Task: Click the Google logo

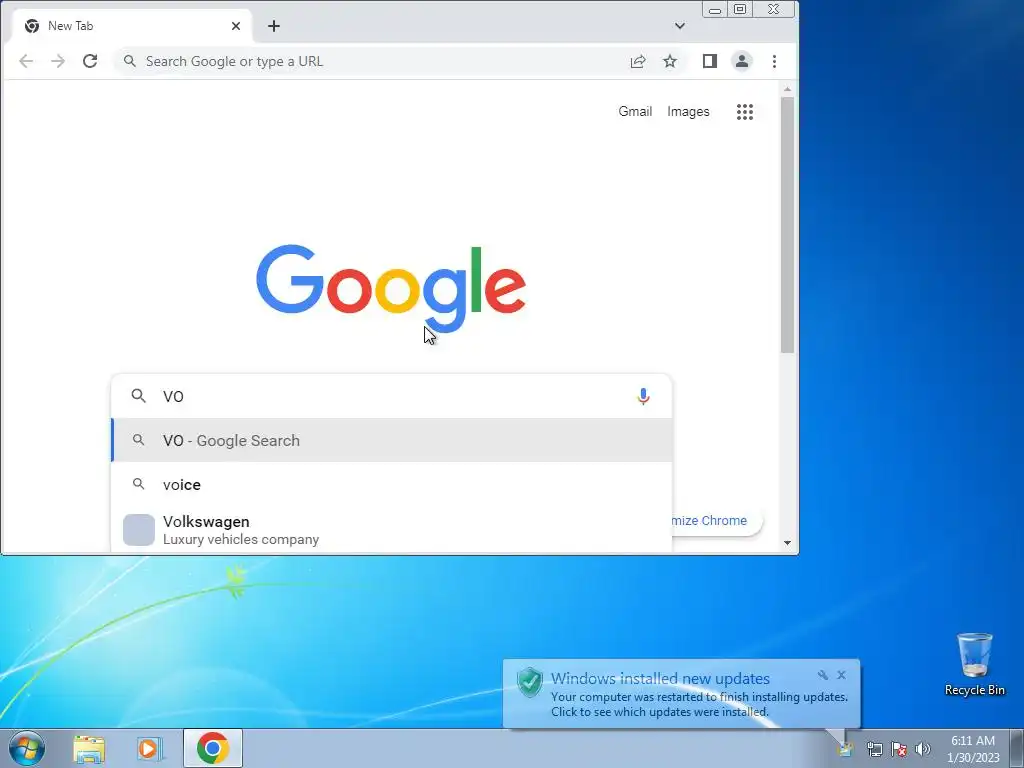Action: click(x=391, y=288)
